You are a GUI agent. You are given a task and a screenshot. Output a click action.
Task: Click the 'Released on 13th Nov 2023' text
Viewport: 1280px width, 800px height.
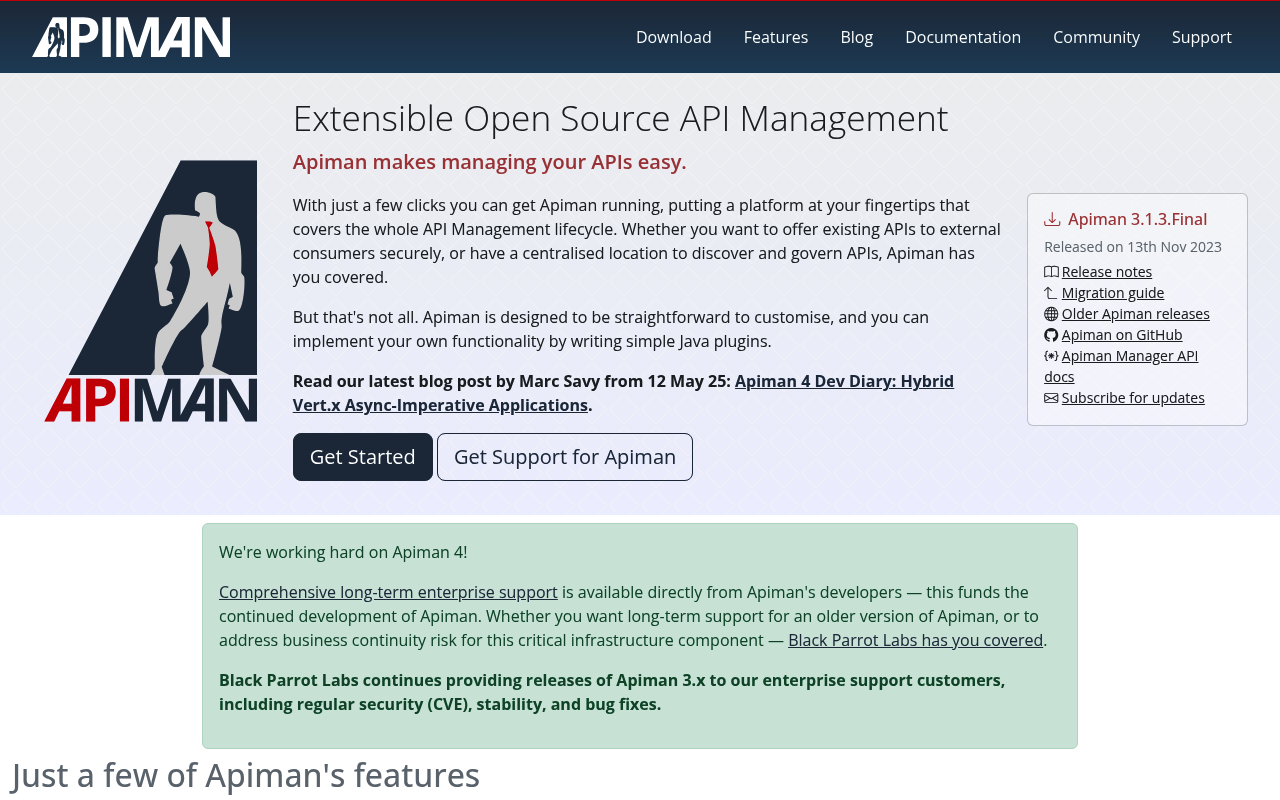click(x=1133, y=247)
